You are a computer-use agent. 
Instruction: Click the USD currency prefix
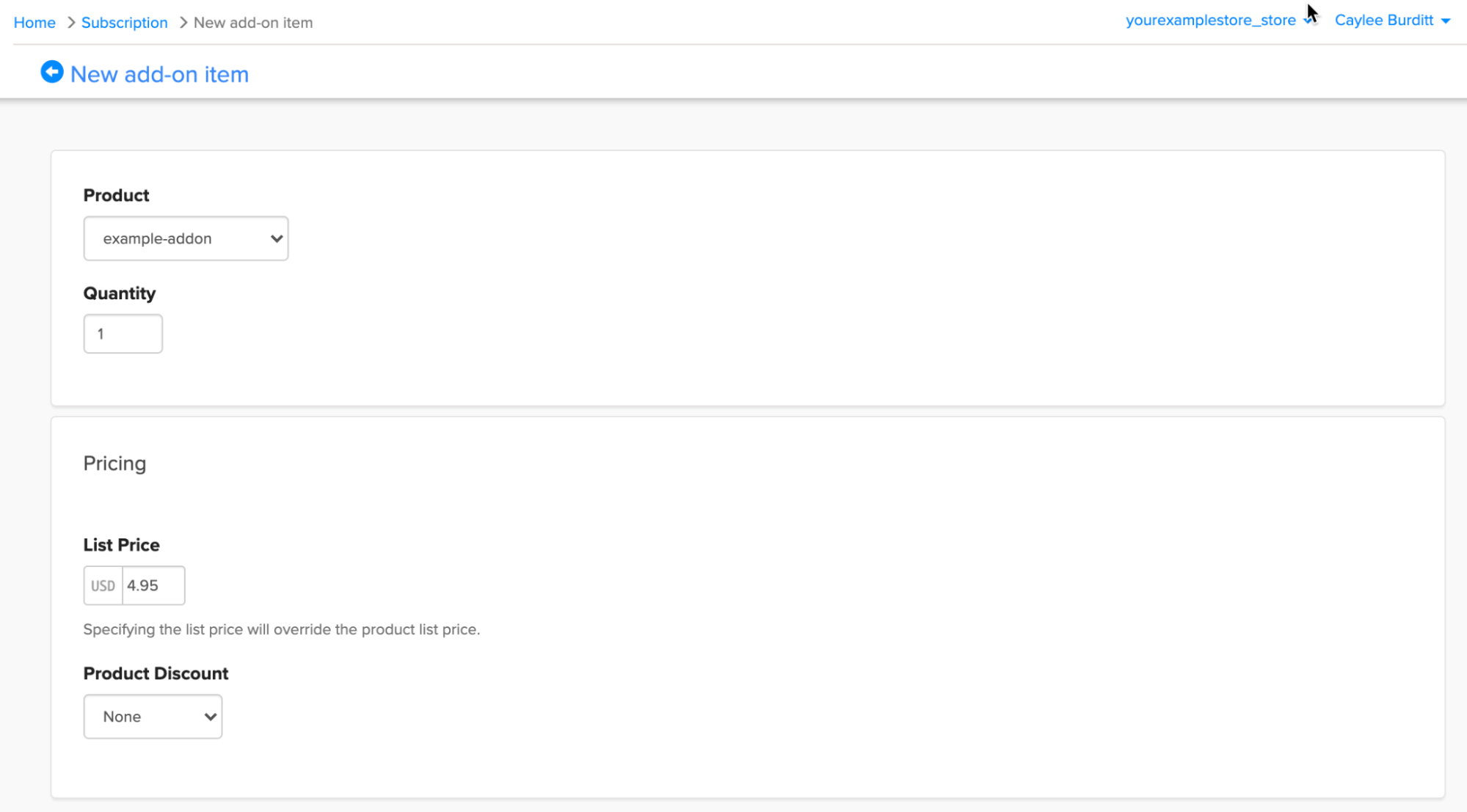point(103,585)
